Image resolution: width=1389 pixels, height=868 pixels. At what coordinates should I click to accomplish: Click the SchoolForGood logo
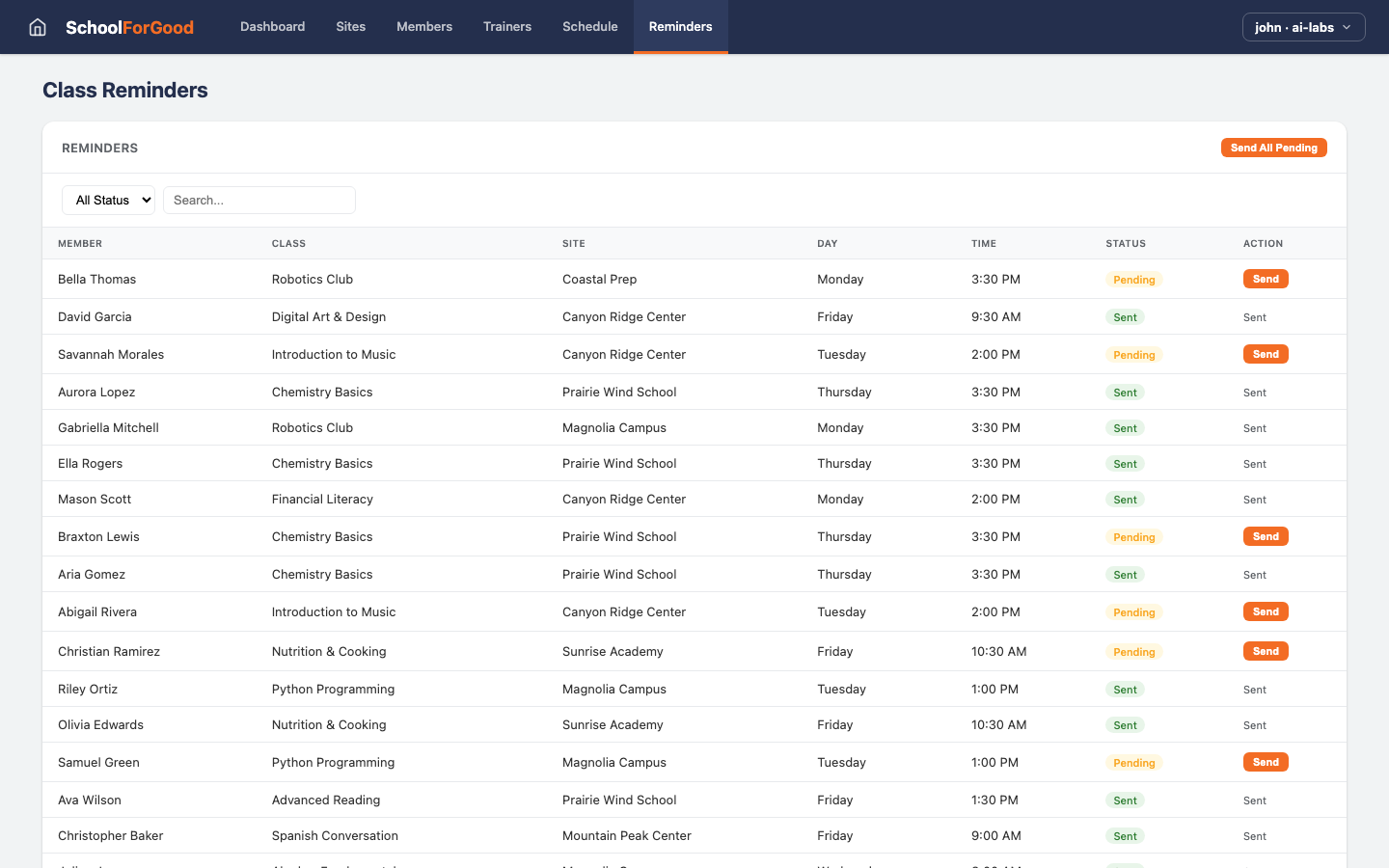click(x=129, y=27)
